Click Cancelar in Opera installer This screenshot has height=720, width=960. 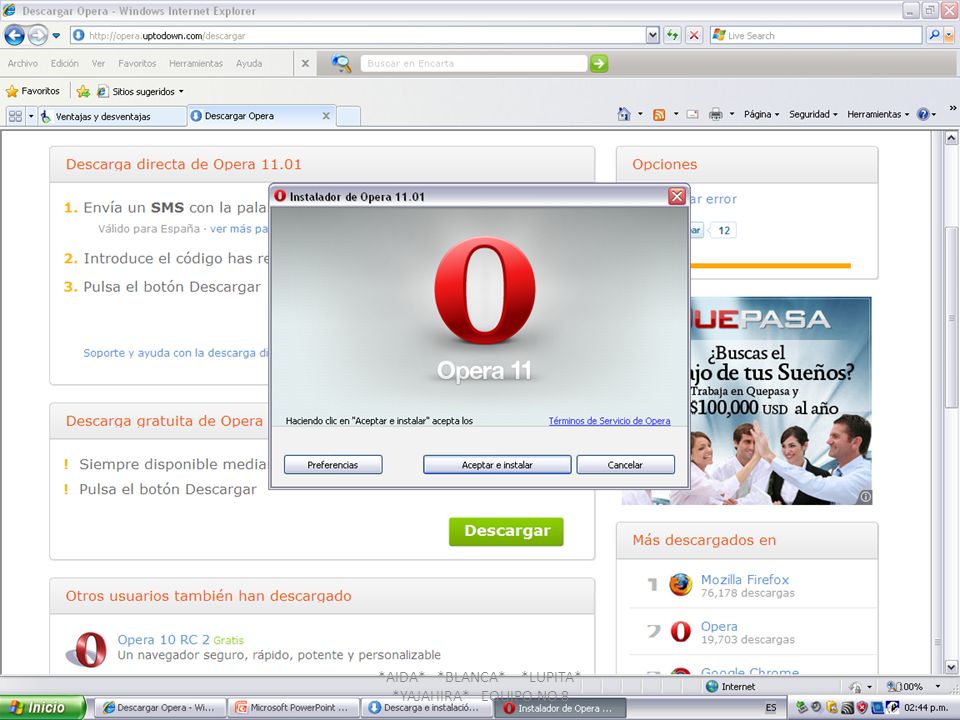click(625, 465)
